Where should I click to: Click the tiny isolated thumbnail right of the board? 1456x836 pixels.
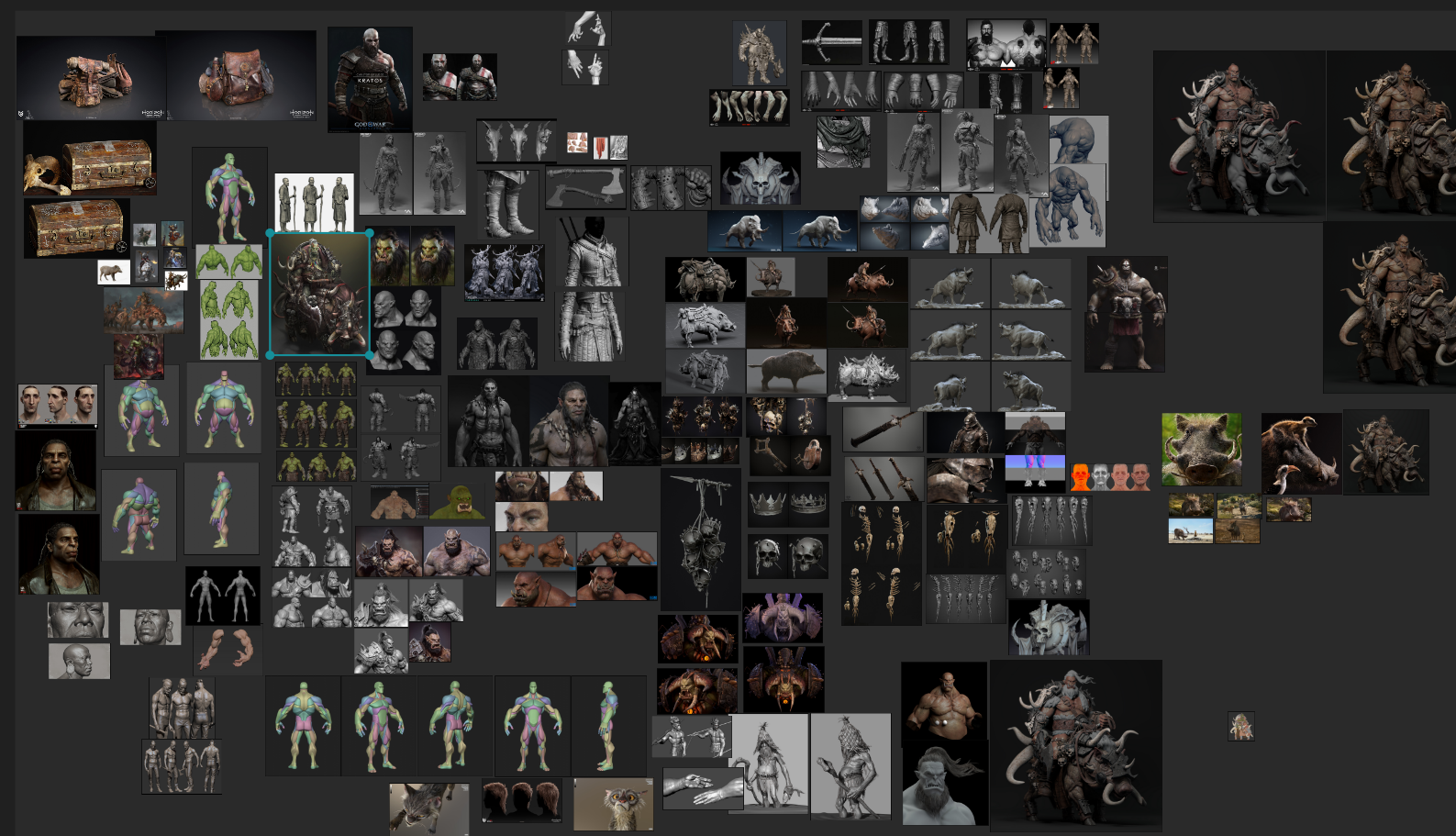point(1240,726)
